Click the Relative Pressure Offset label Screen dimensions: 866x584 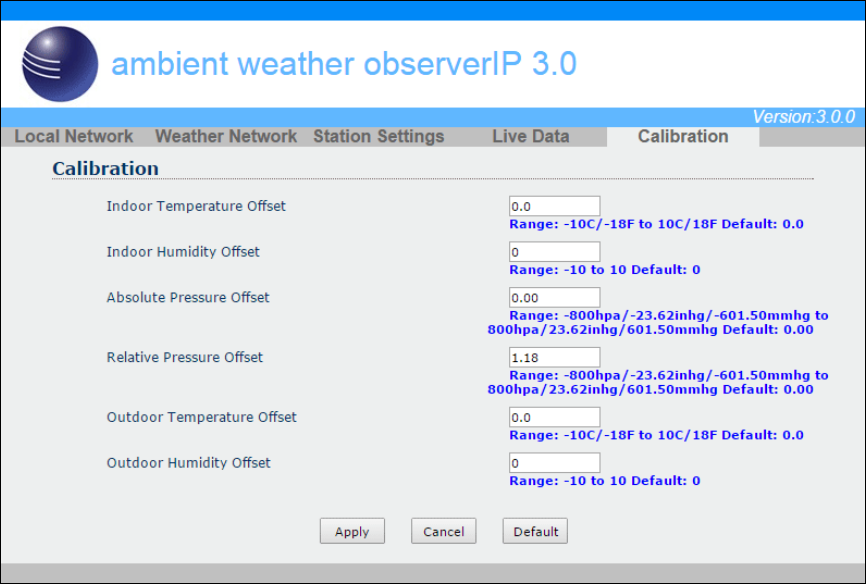(184, 357)
